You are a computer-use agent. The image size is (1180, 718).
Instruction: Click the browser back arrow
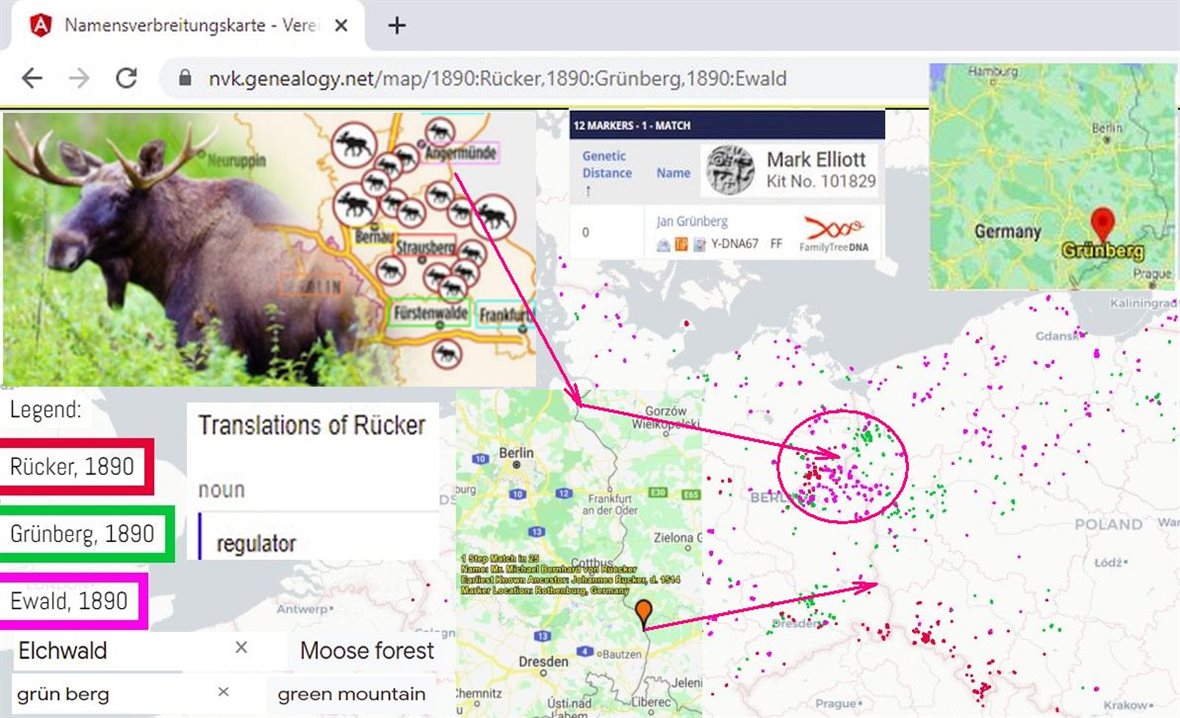[x=32, y=78]
